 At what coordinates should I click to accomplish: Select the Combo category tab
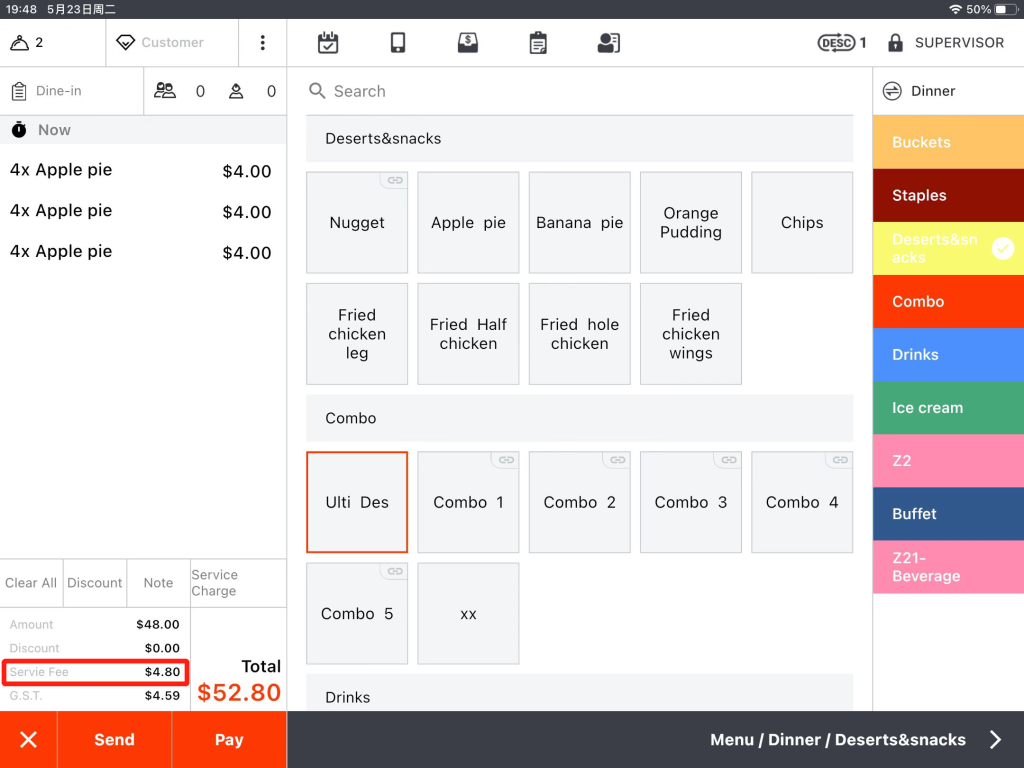point(947,302)
